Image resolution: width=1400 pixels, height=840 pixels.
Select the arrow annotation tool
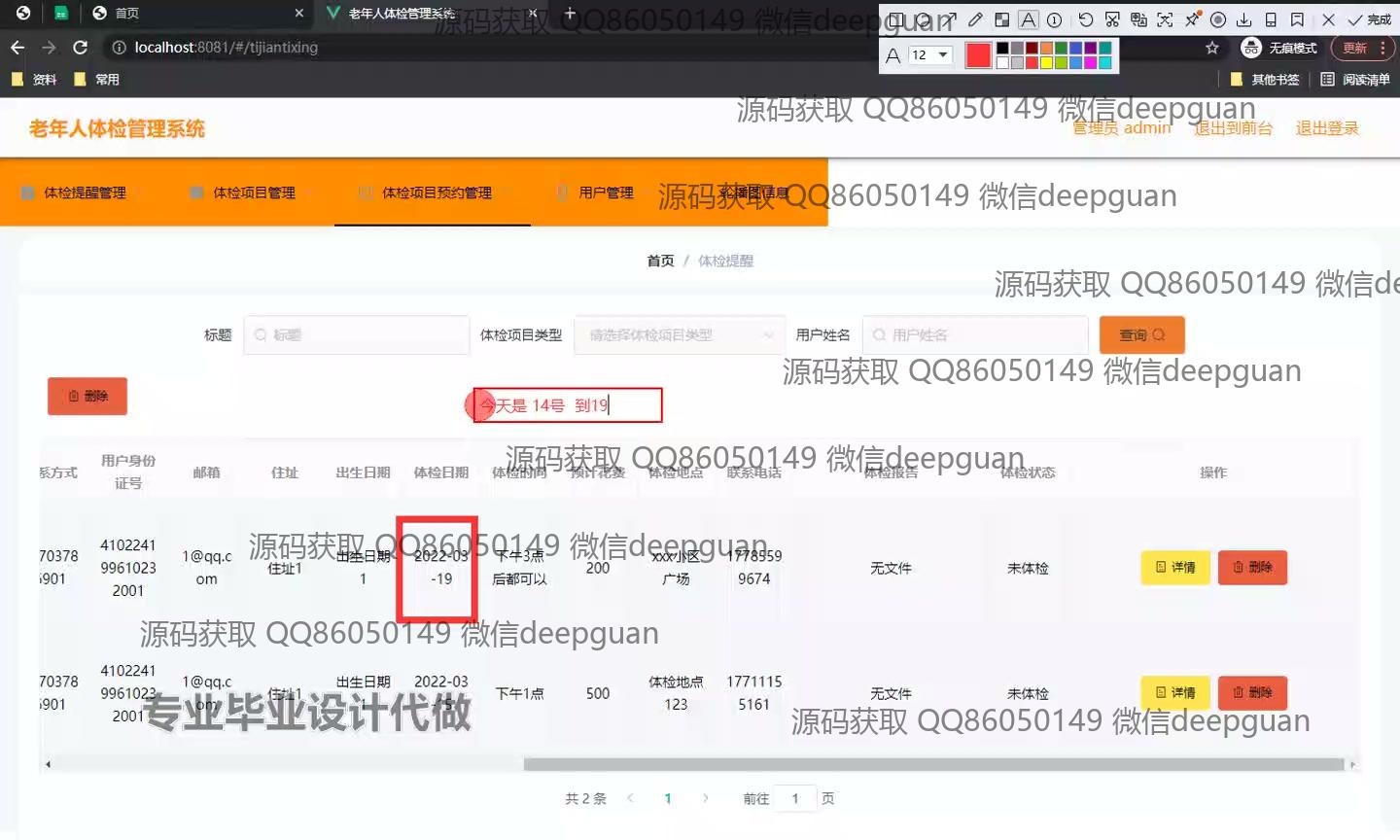pos(949,19)
